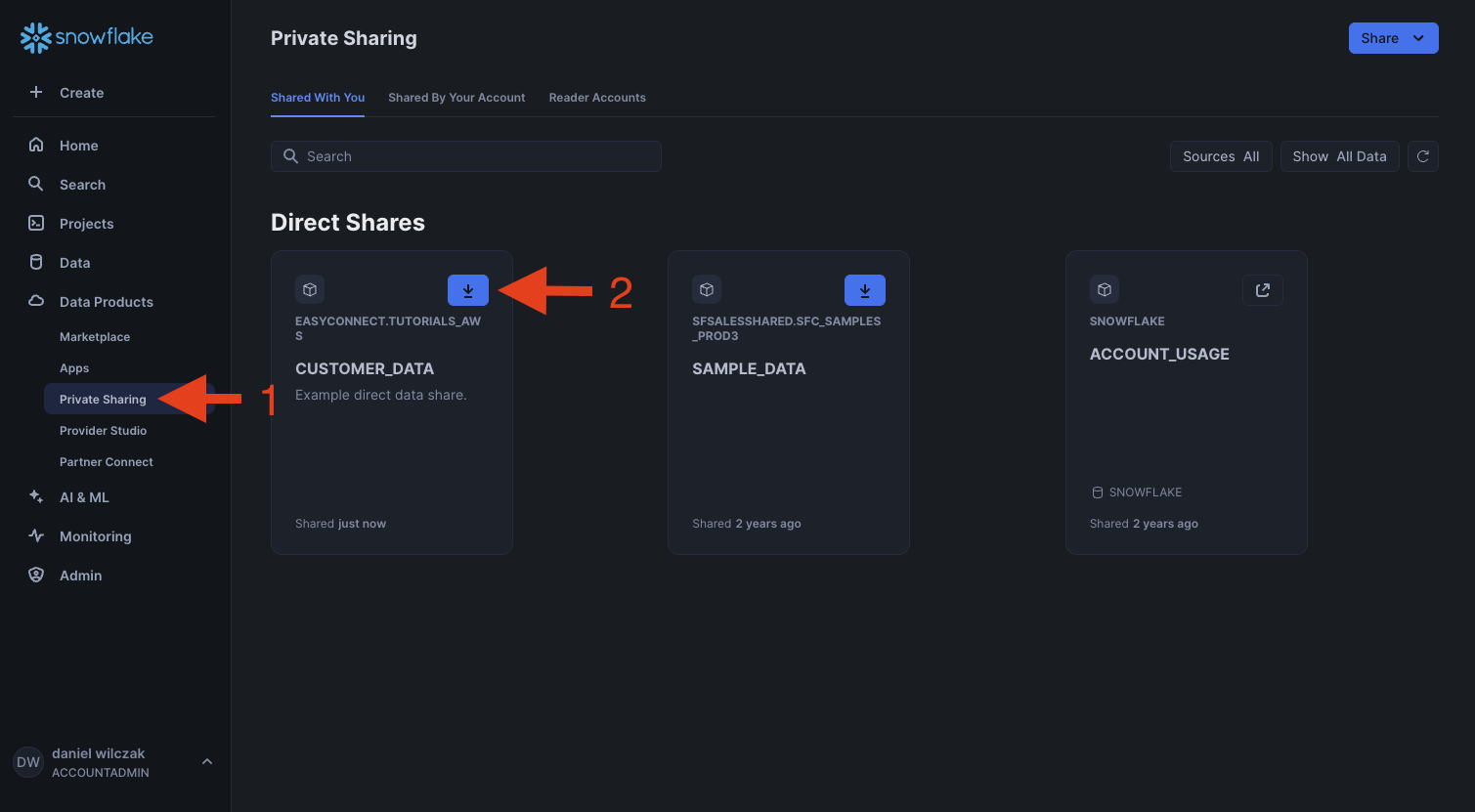Open Provider Studio in sidebar
The image size is (1475, 812).
[103, 431]
